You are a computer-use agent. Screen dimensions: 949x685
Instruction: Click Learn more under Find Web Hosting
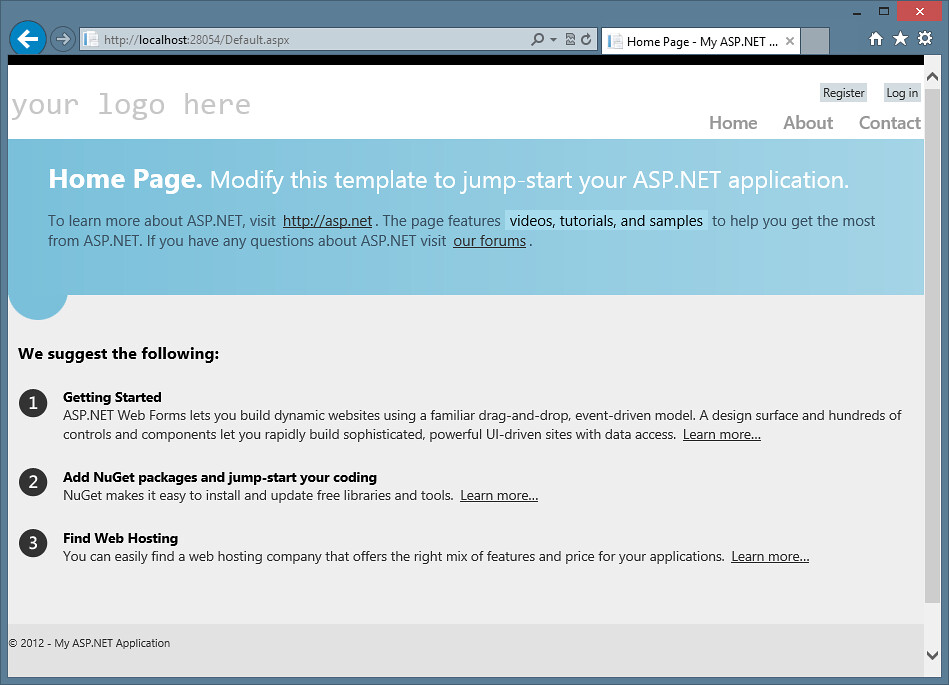[x=770, y=557]
